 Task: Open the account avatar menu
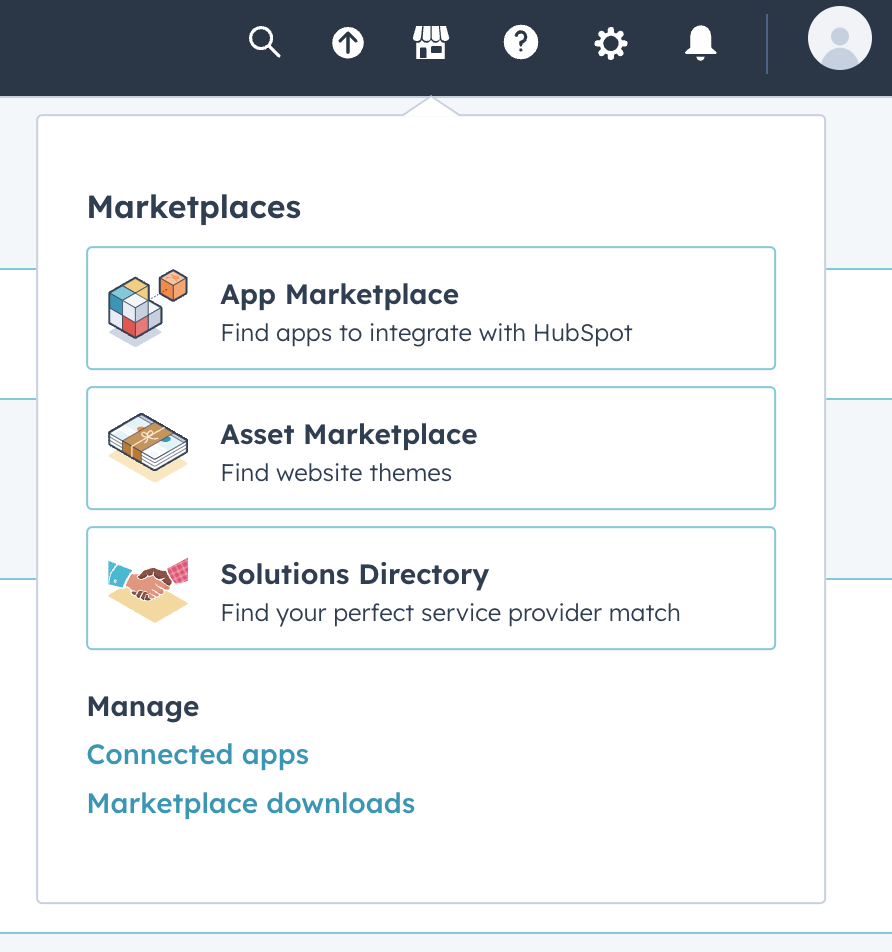pyautogui.click(x=840, y=39)
